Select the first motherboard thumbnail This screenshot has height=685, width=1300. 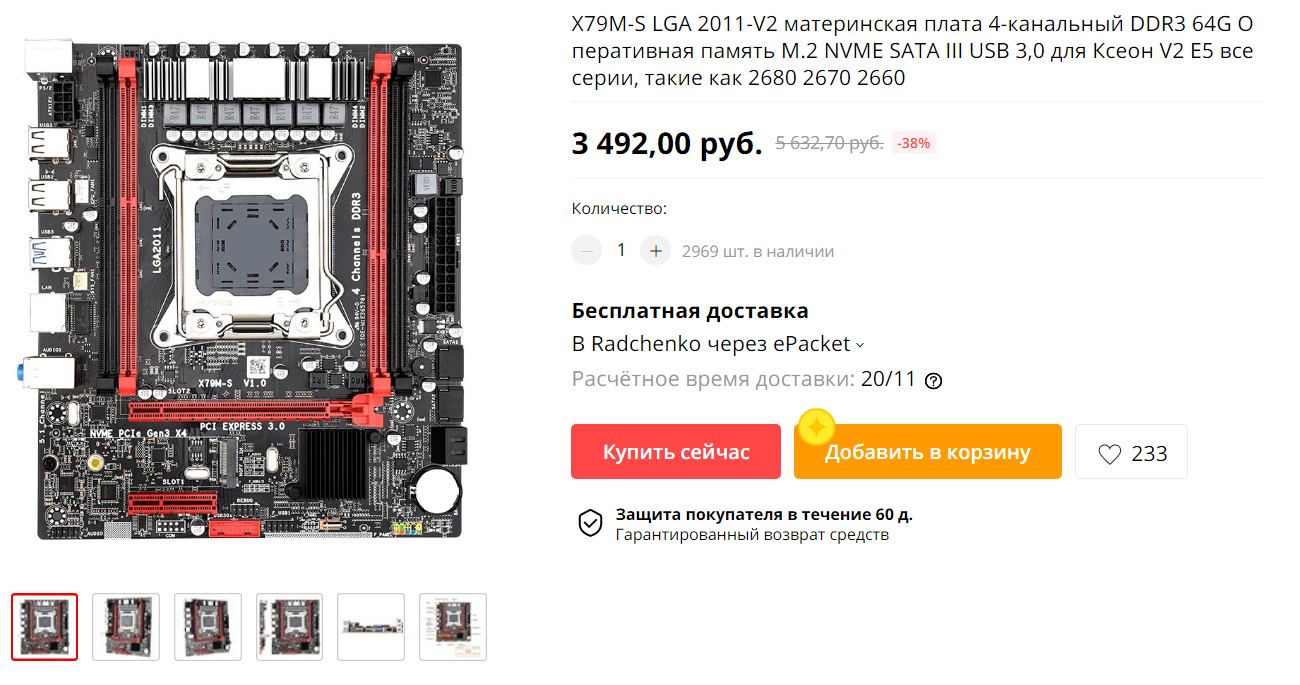[44, 627]
